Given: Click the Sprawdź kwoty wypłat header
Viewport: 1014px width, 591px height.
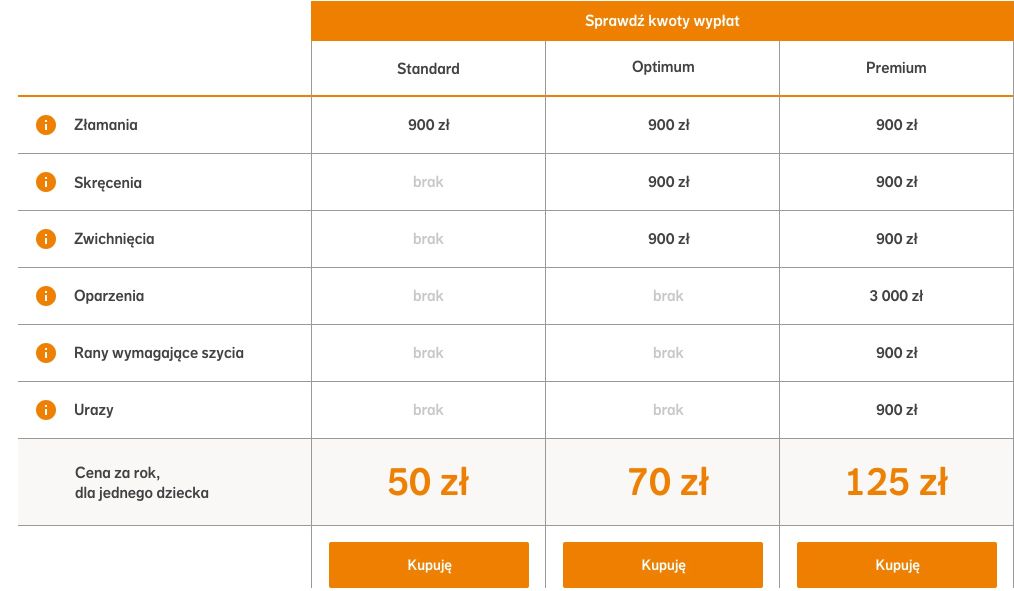Looking at the screenshot, I should [662, 21].
